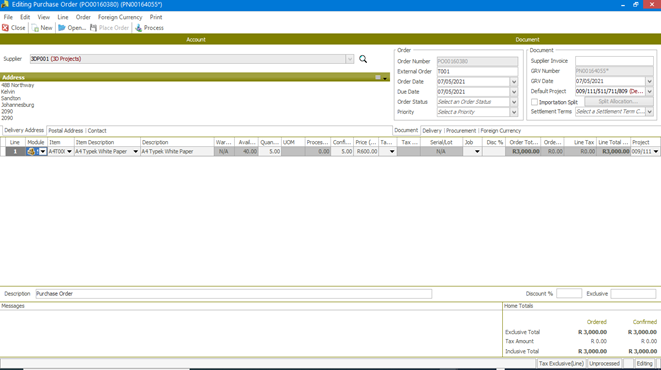
Task: Click the Exclusive amount field
Action: tap(633, 293)
